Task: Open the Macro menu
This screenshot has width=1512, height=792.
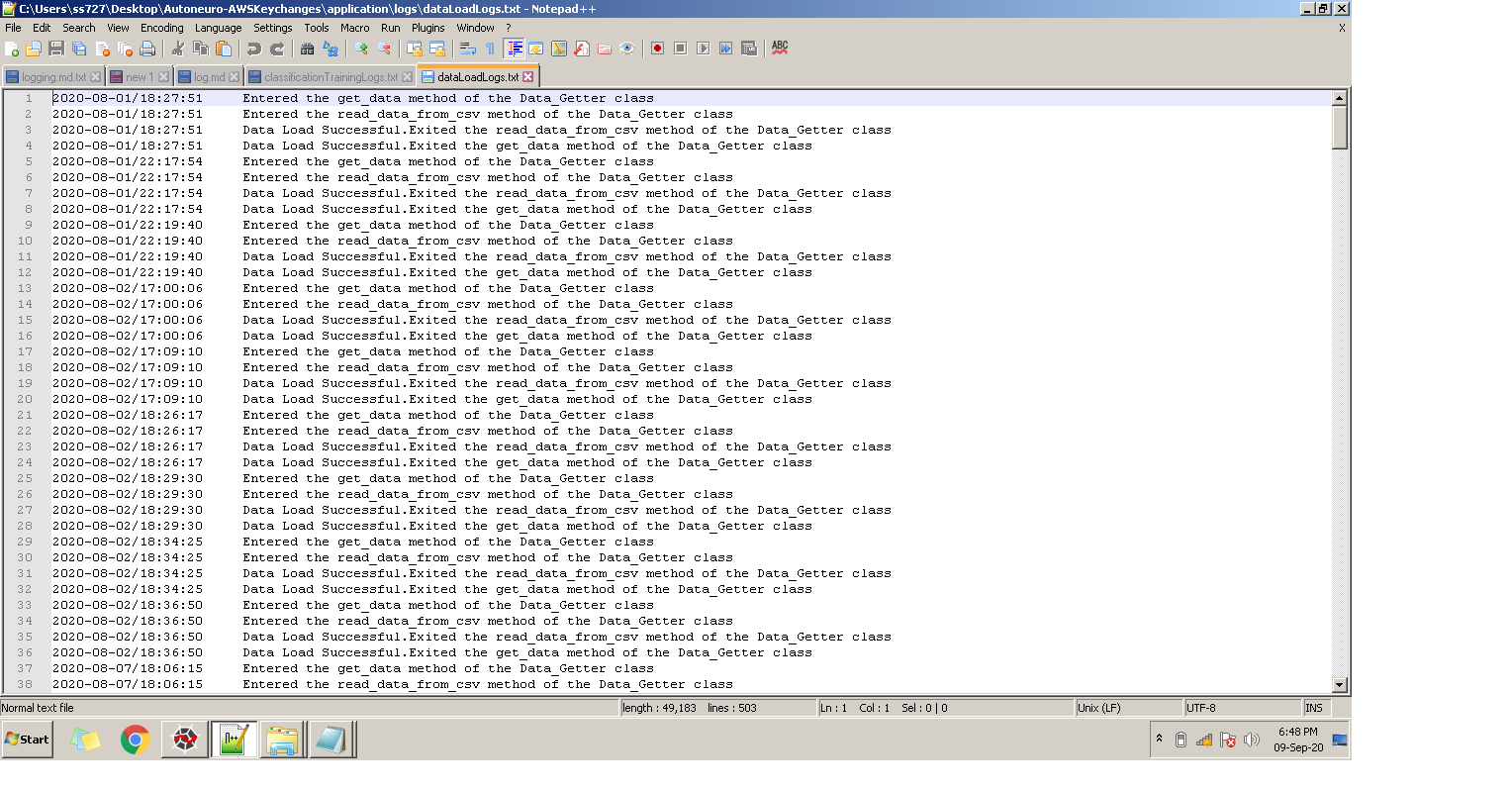Action: click(x=355, y=28)
